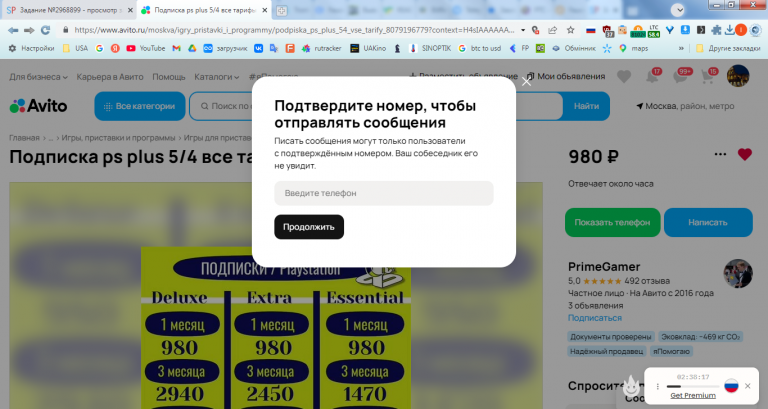Open Мои объявления

click(x=566, y=76)
